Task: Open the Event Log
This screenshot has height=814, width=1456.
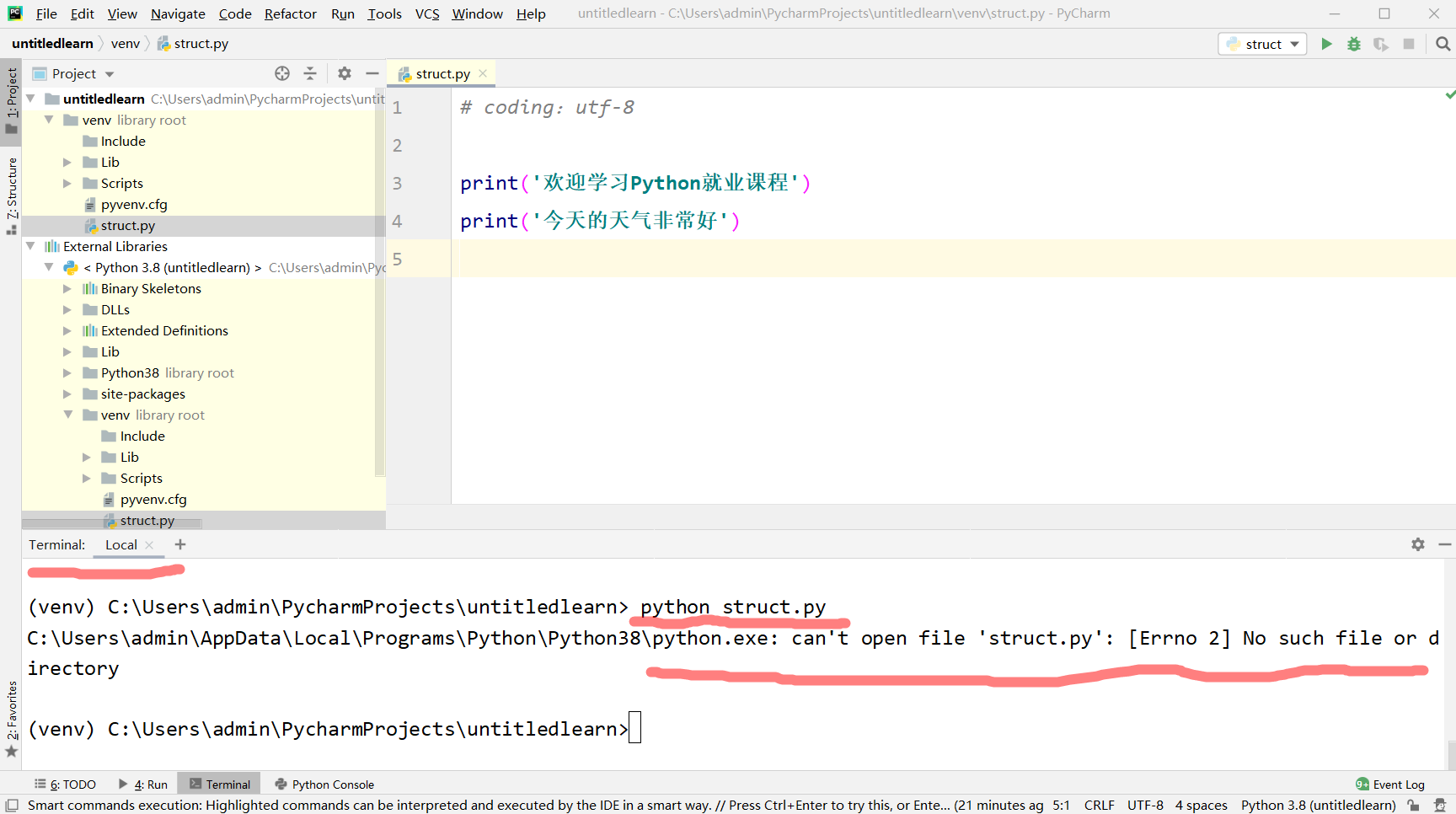Action: 1390,785
